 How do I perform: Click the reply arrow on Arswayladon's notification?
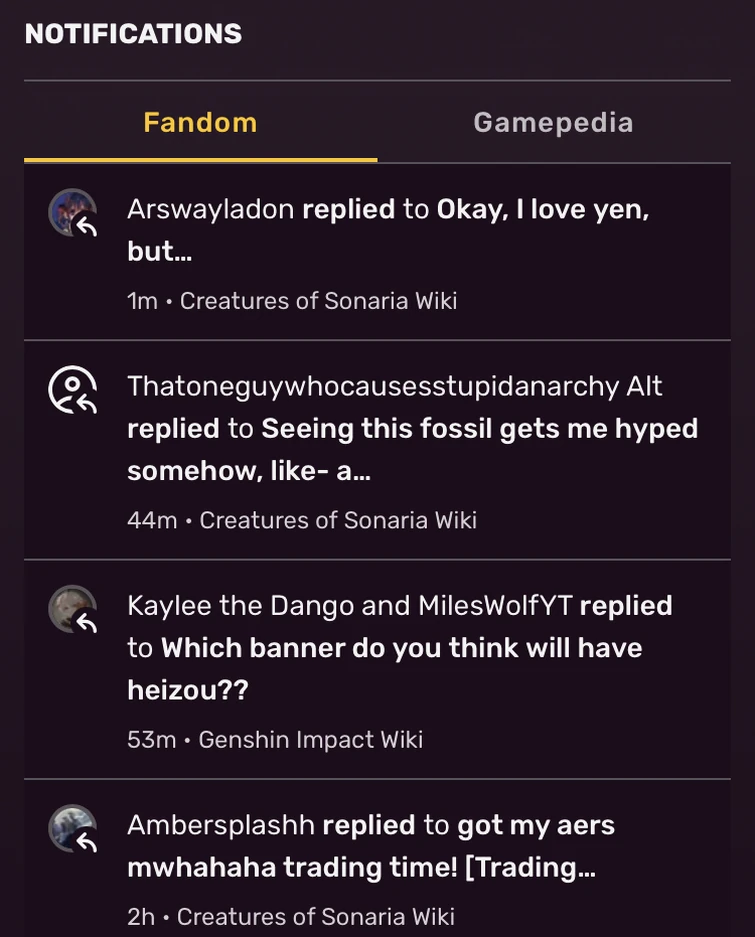86,225
